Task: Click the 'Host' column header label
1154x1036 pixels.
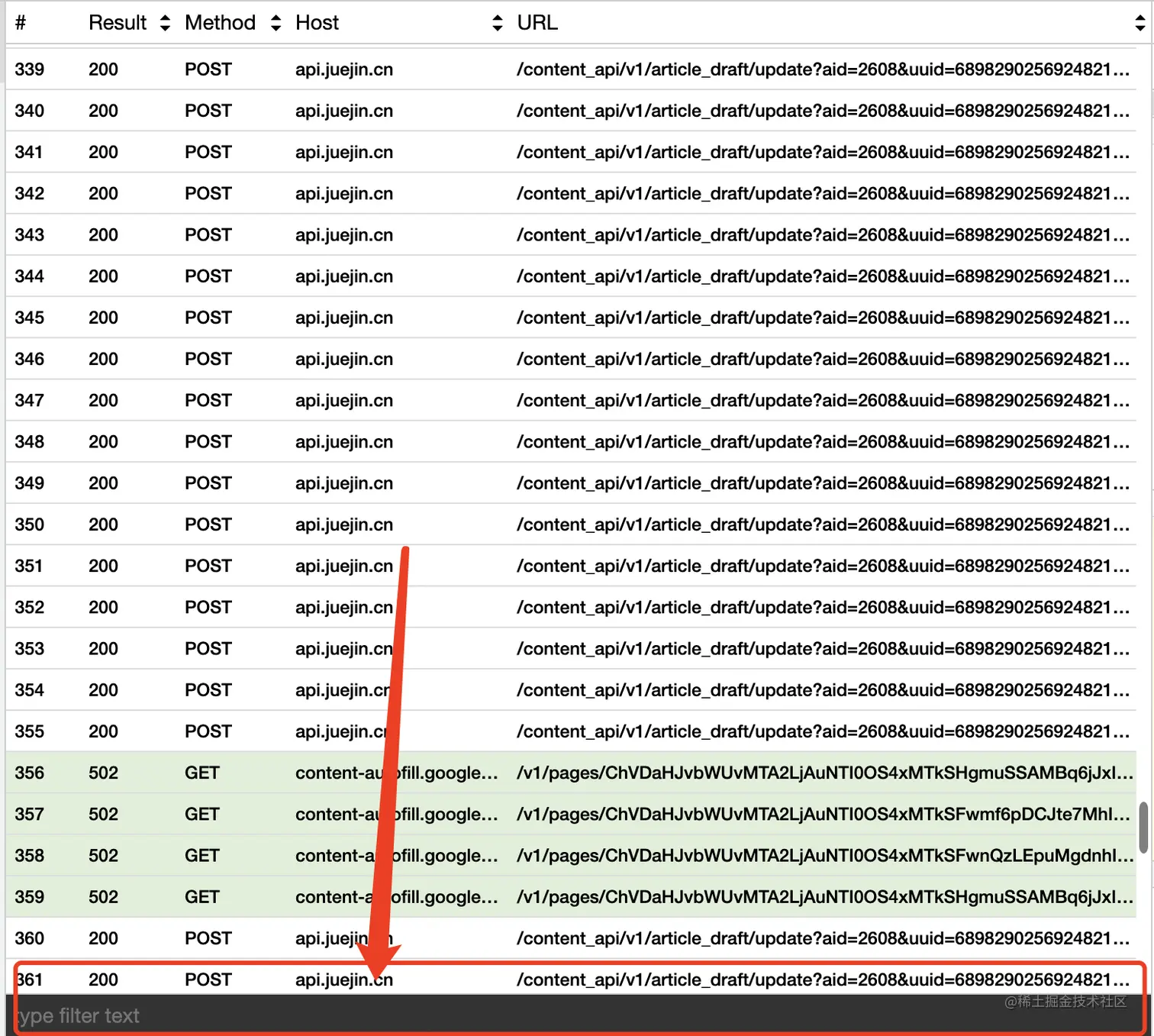Action: click(317, 23)
